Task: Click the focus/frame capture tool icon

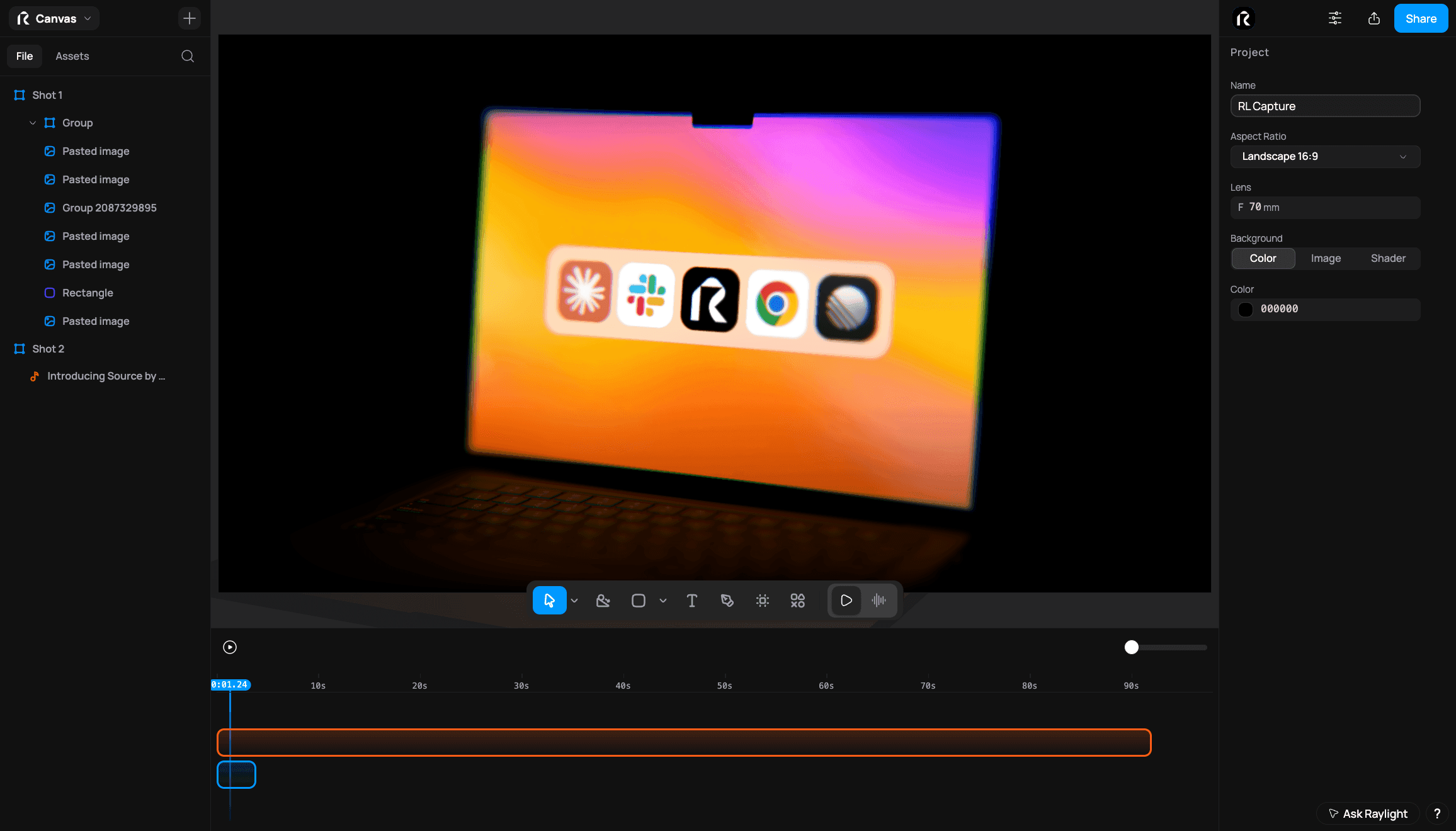Action: pyautogui.click(x=762, y=601)
